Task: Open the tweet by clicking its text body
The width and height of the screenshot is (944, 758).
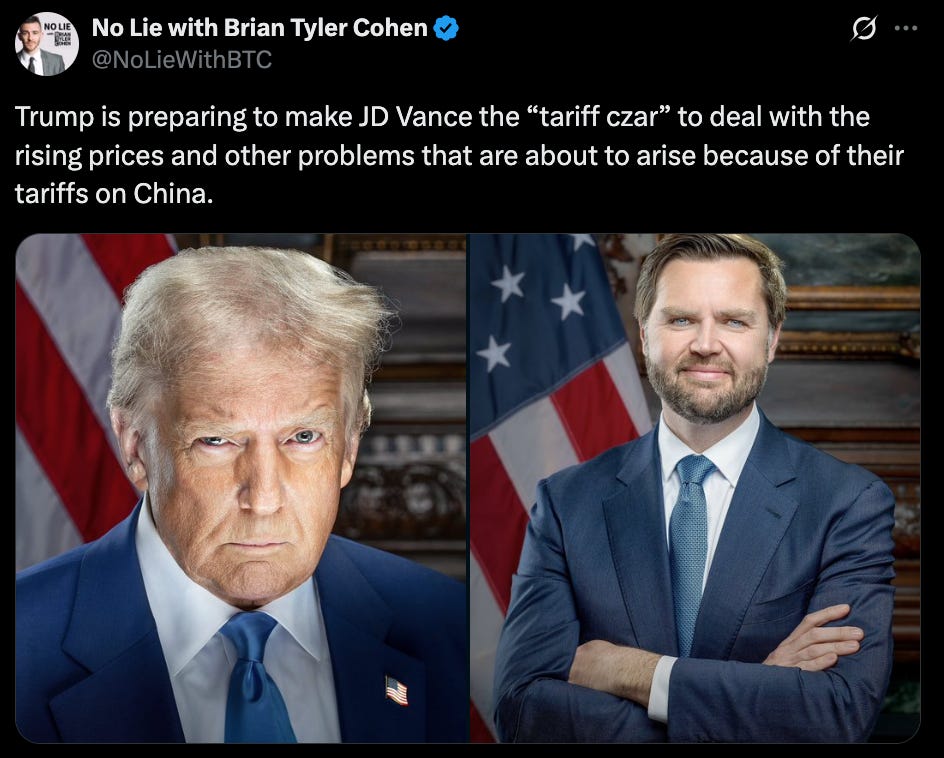Action: (x=459, y=155)
